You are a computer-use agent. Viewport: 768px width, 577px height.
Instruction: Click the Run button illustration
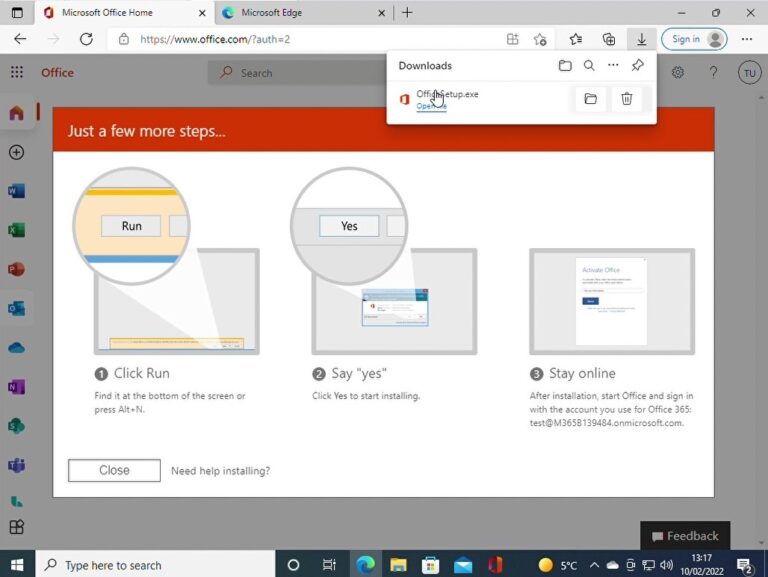tap(131, 226)
